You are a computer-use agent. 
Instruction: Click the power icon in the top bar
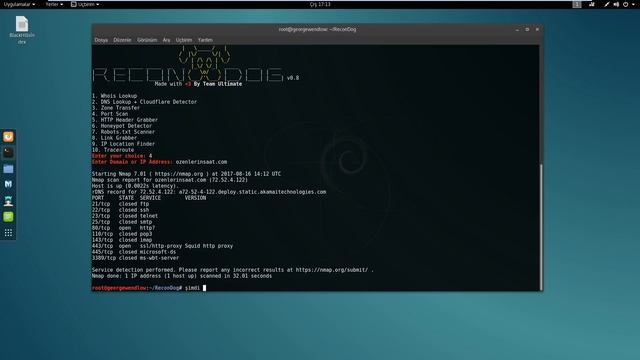click(x=626, y=4)
